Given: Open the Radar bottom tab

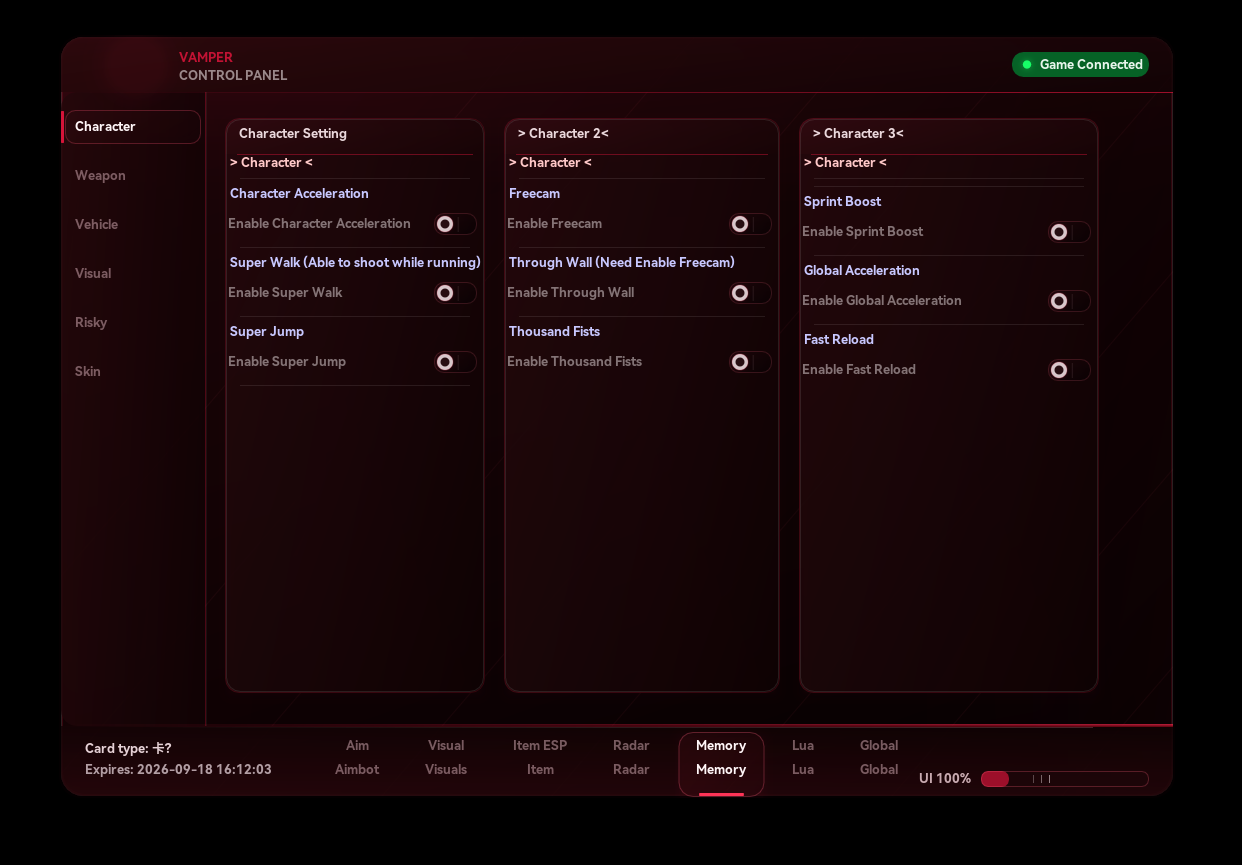Looking at the screenshot, I should [631, 758].
